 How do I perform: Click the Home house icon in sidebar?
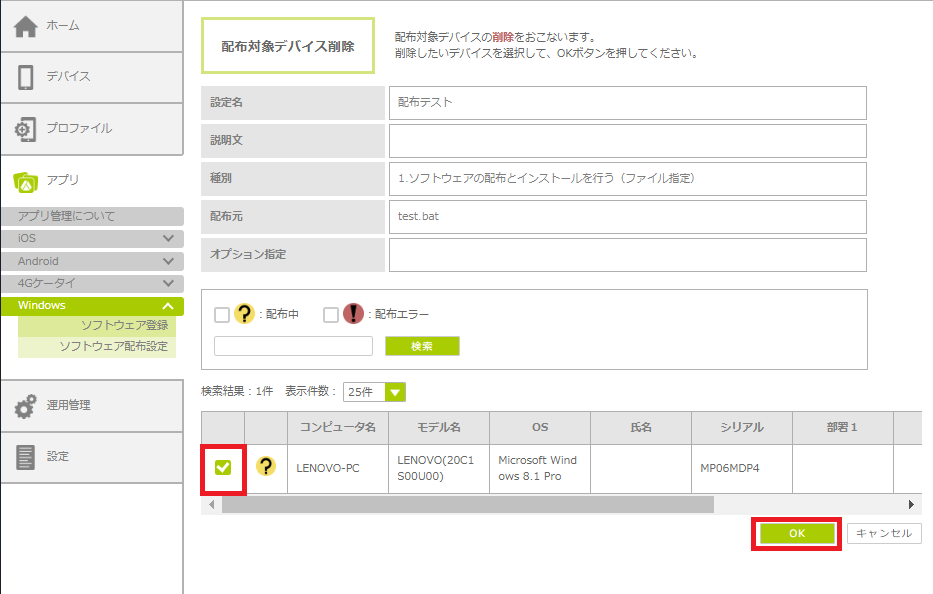pyautogui.click(x=26, y=26)
